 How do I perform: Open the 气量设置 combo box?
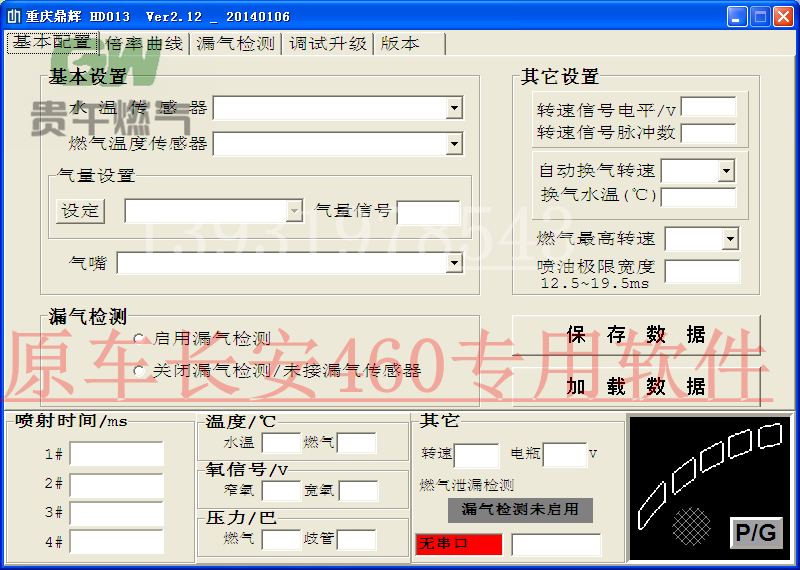(x=214, y=211)
